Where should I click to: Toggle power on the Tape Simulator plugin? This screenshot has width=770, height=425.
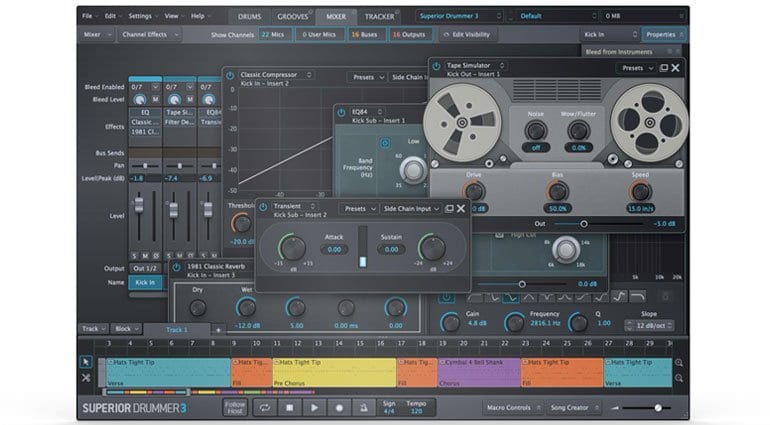pyautogui.click(x=436, y=66)
